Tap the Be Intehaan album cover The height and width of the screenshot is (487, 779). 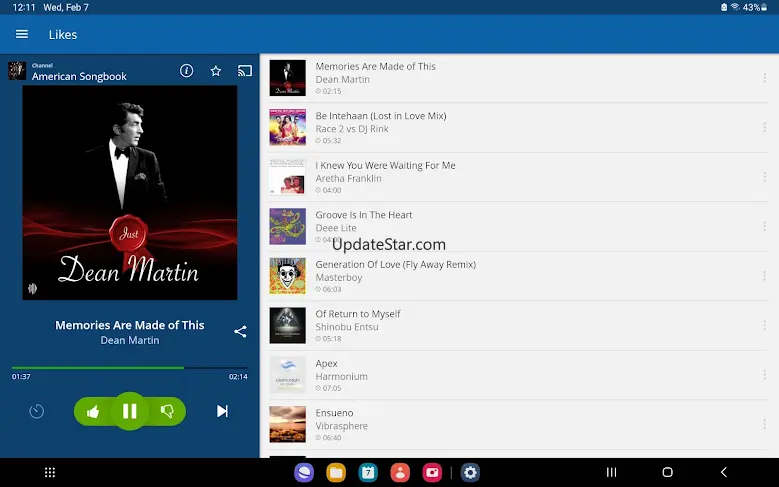click(288, 127)
